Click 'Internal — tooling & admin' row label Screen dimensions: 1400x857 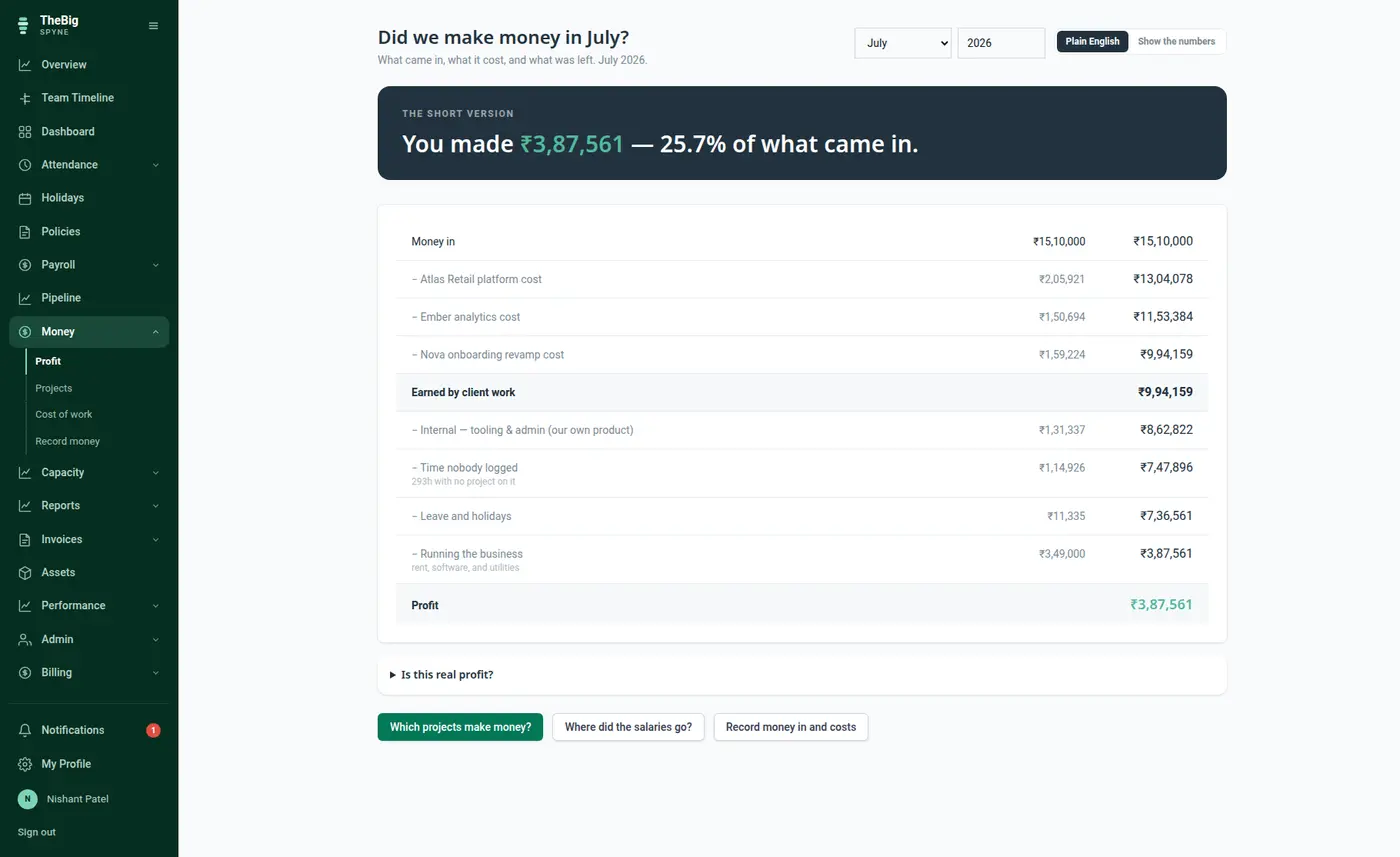click(x=522, y=430)
